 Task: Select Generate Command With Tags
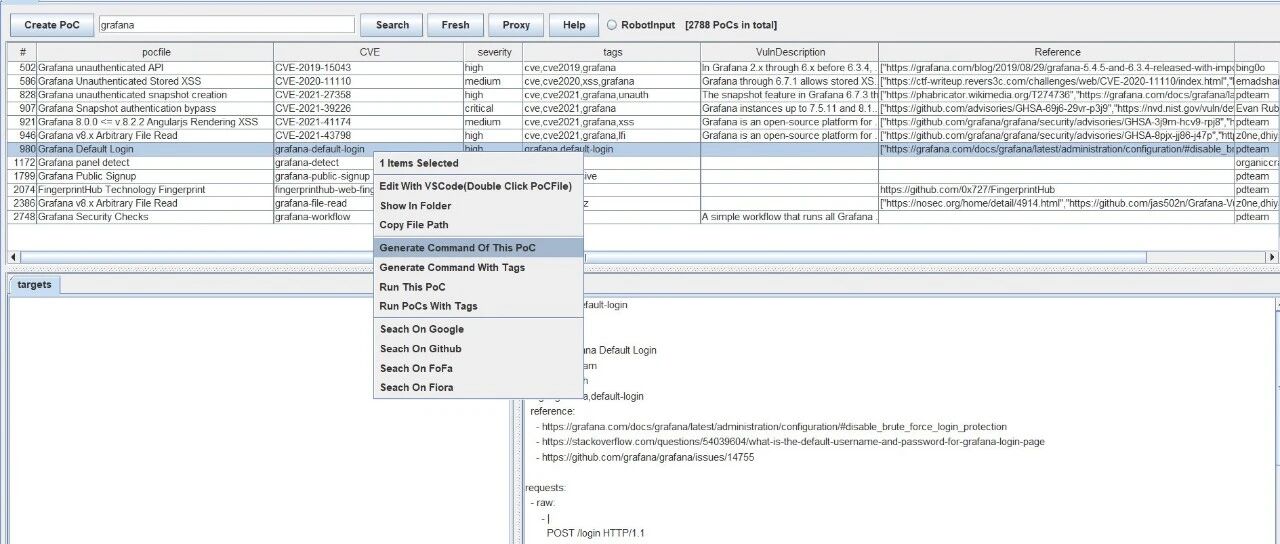coord(478,267)
